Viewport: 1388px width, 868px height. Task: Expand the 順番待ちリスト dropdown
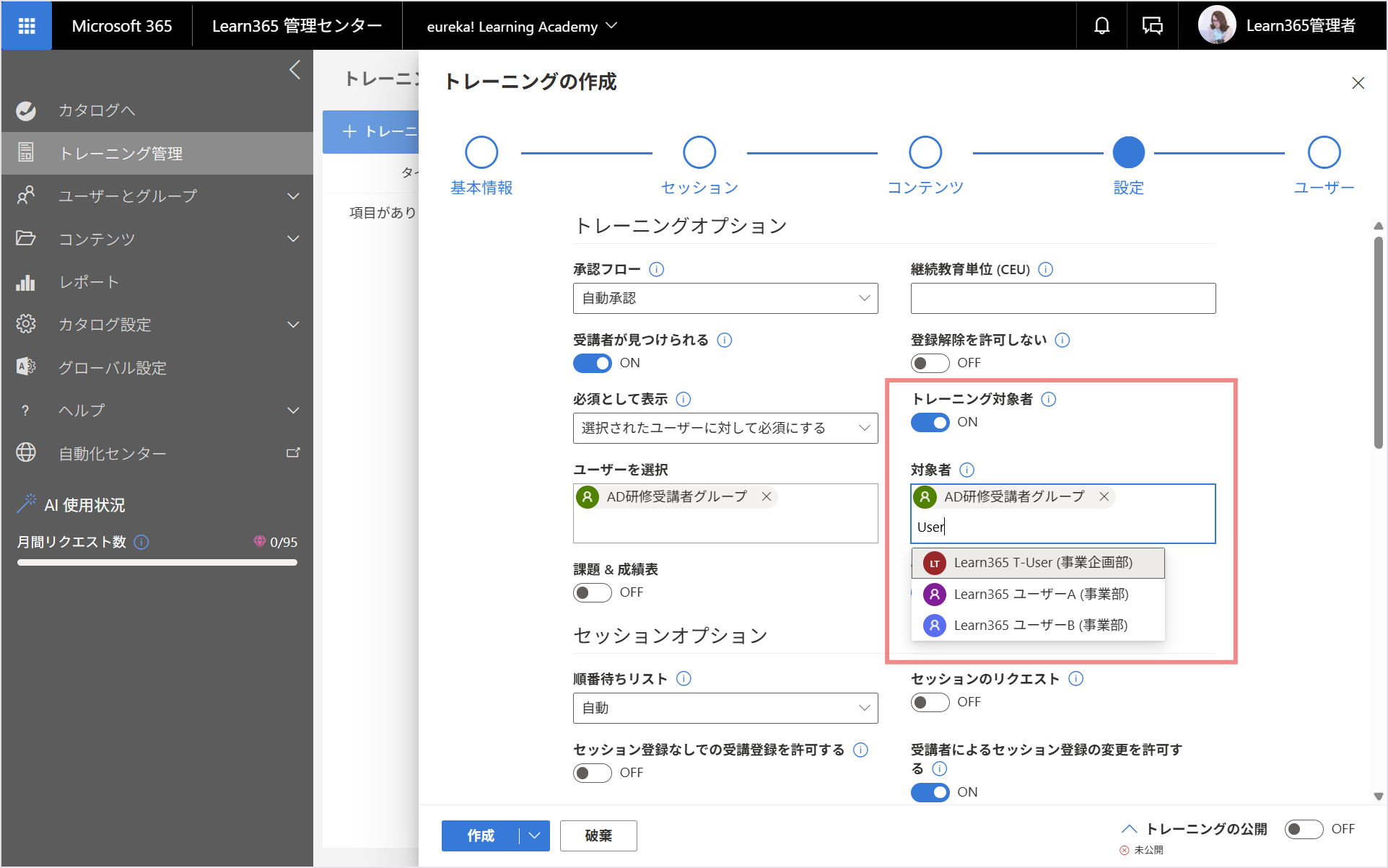tap(725, 708)
